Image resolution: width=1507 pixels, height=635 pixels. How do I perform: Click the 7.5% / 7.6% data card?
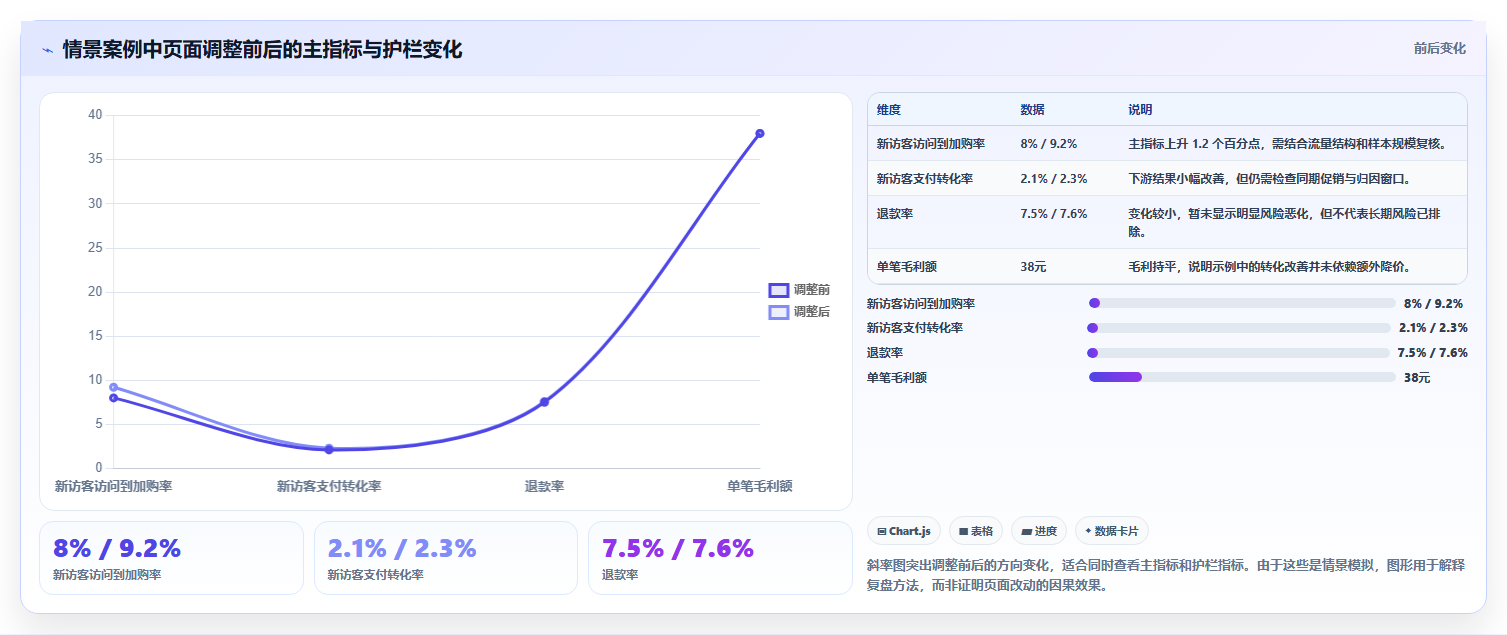click(x=720, y=558)
